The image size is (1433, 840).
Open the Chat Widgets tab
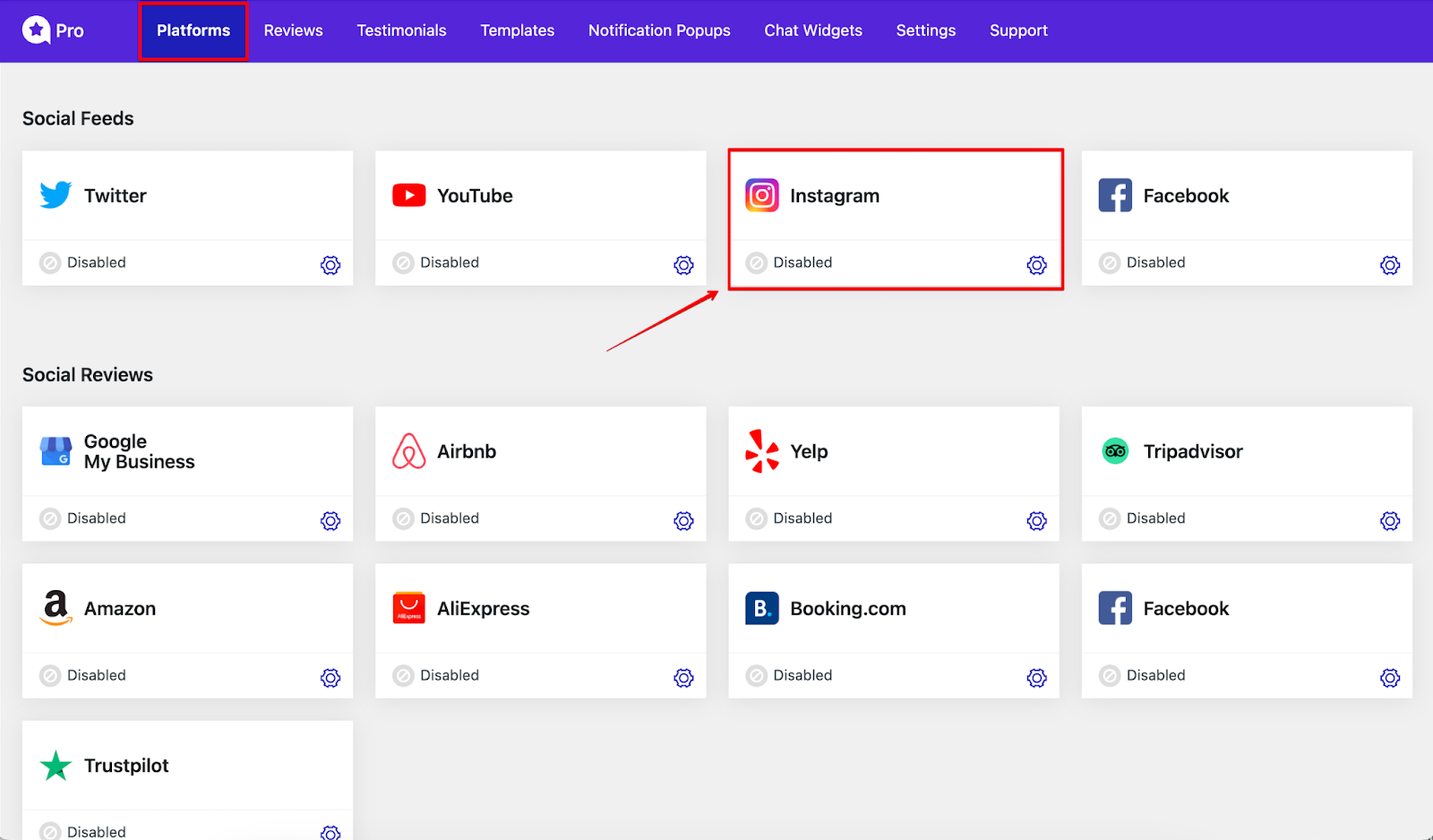(x=813, y=30)
